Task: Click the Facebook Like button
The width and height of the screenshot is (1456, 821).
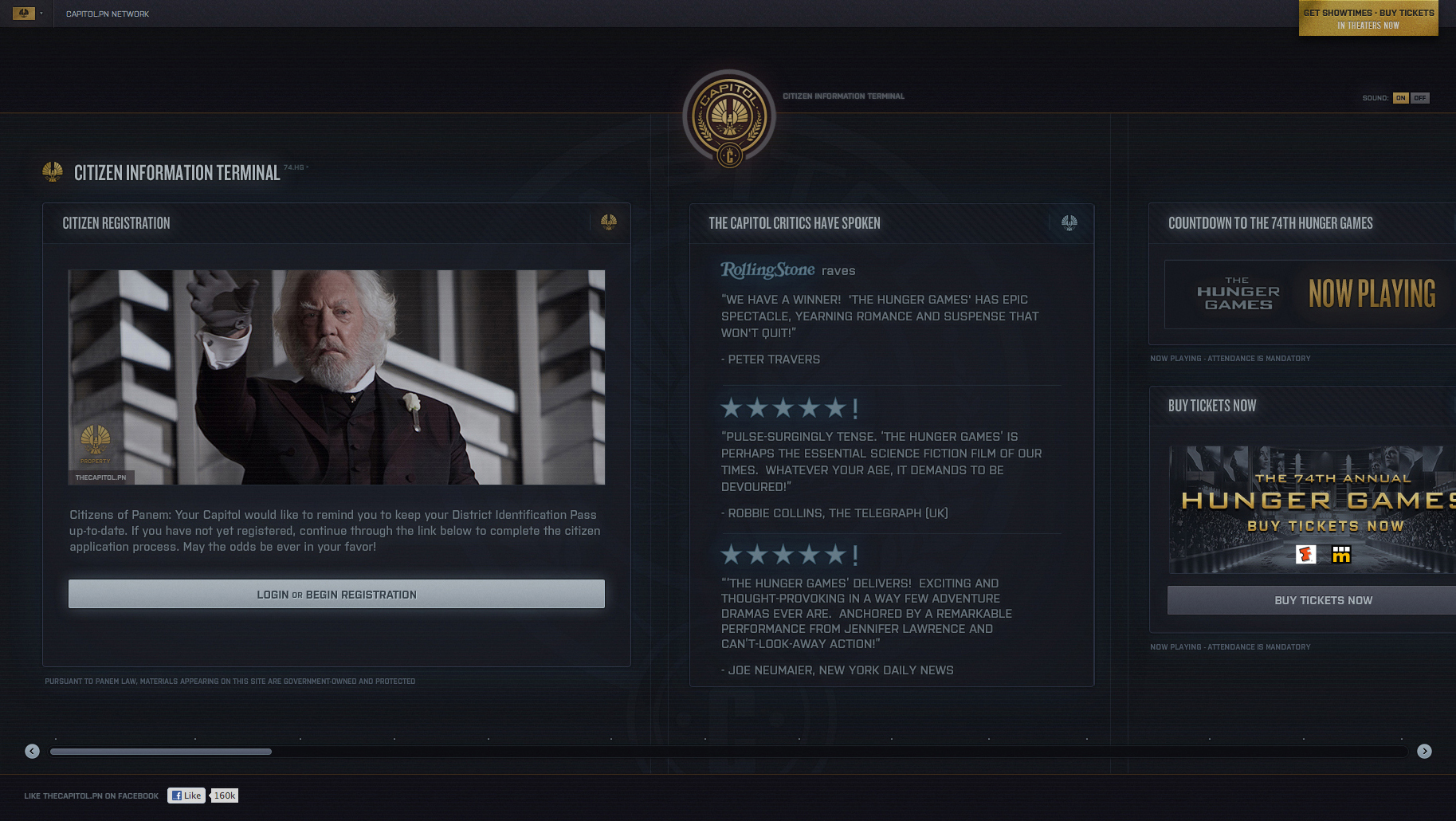Action: point(186,795)
